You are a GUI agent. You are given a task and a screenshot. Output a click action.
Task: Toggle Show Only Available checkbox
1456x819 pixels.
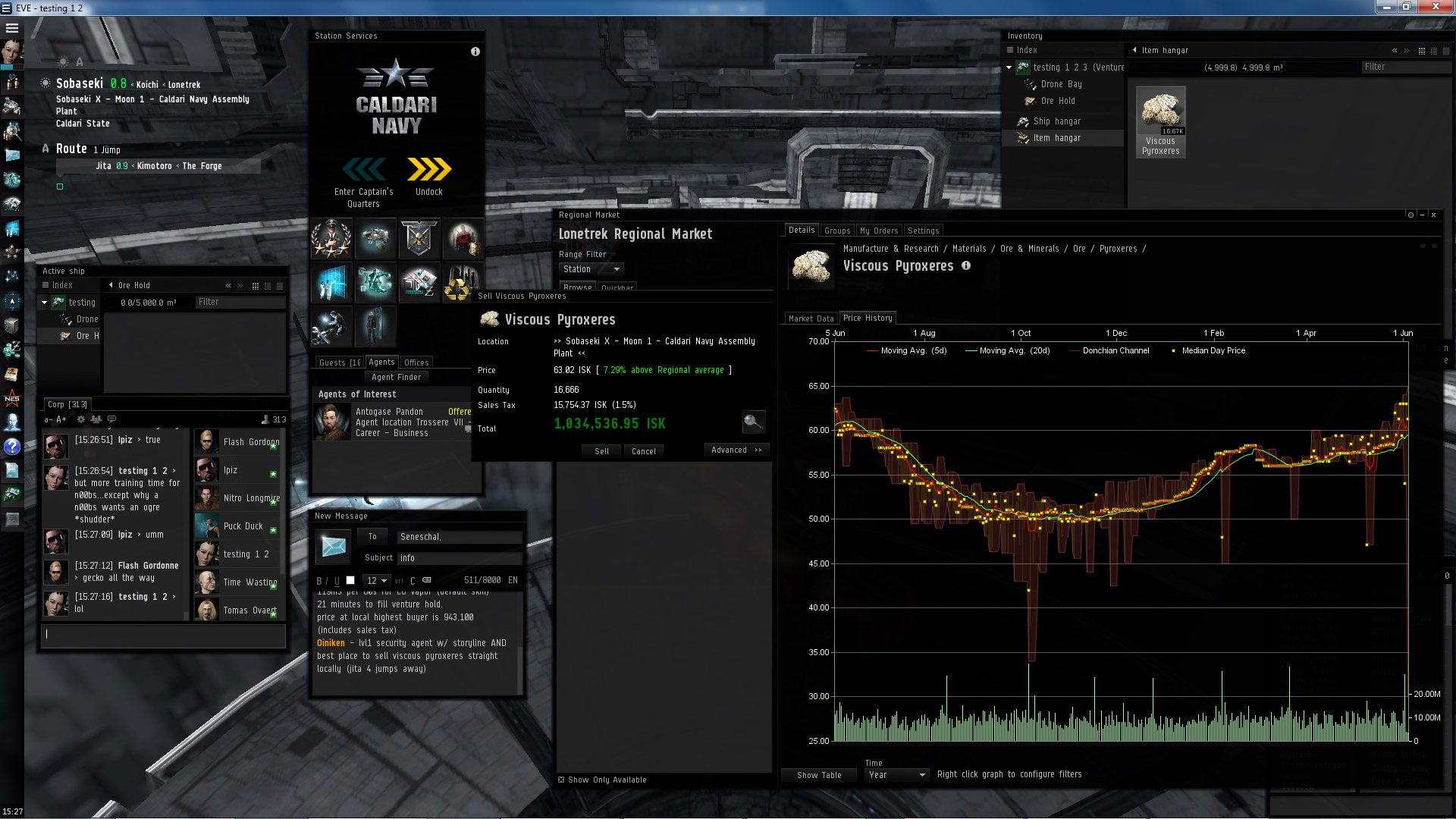561,780
